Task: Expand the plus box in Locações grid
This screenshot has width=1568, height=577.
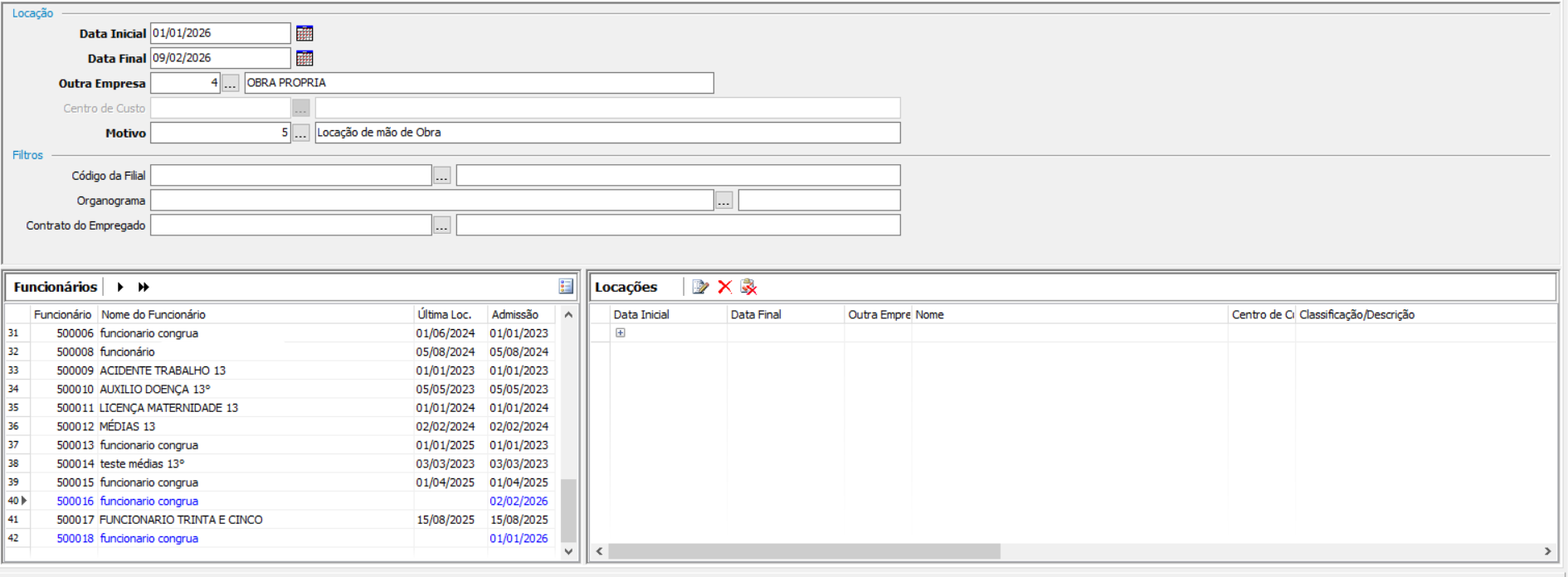Action: pos(620,332)
